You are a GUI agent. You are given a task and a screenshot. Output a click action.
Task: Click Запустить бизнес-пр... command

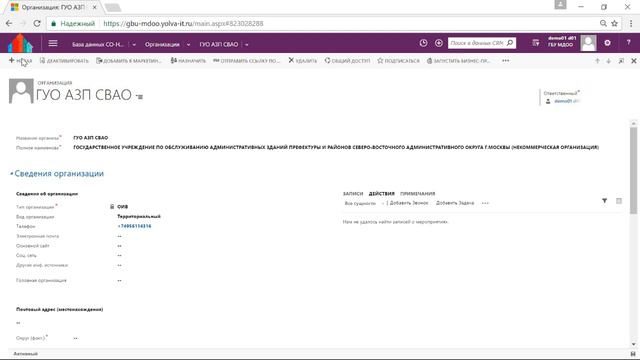coord(458,61)
